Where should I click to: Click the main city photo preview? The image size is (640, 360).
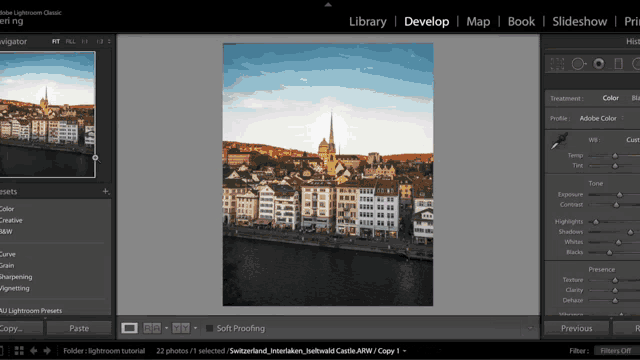click(328, 175)
